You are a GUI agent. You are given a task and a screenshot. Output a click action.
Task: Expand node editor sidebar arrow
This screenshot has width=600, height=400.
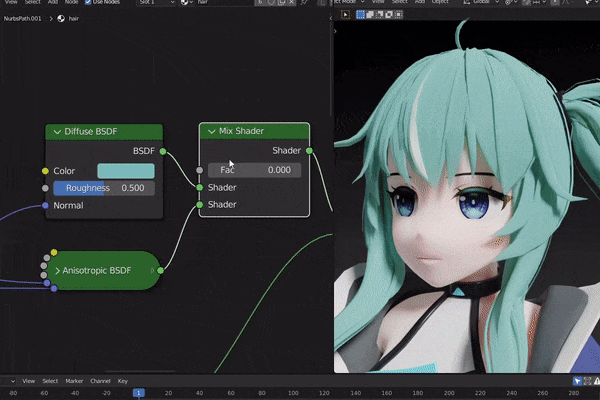pyautogui.click(x=331, y=18)
